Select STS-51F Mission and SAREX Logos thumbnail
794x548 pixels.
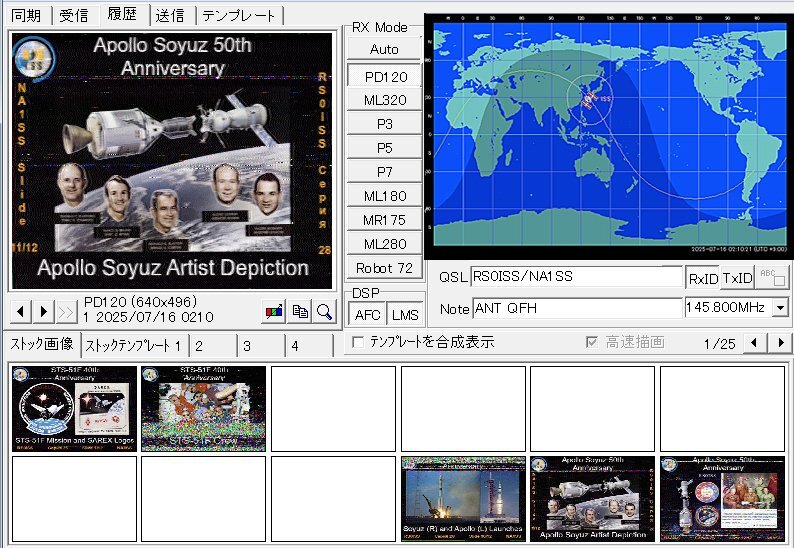click(74, 409)
